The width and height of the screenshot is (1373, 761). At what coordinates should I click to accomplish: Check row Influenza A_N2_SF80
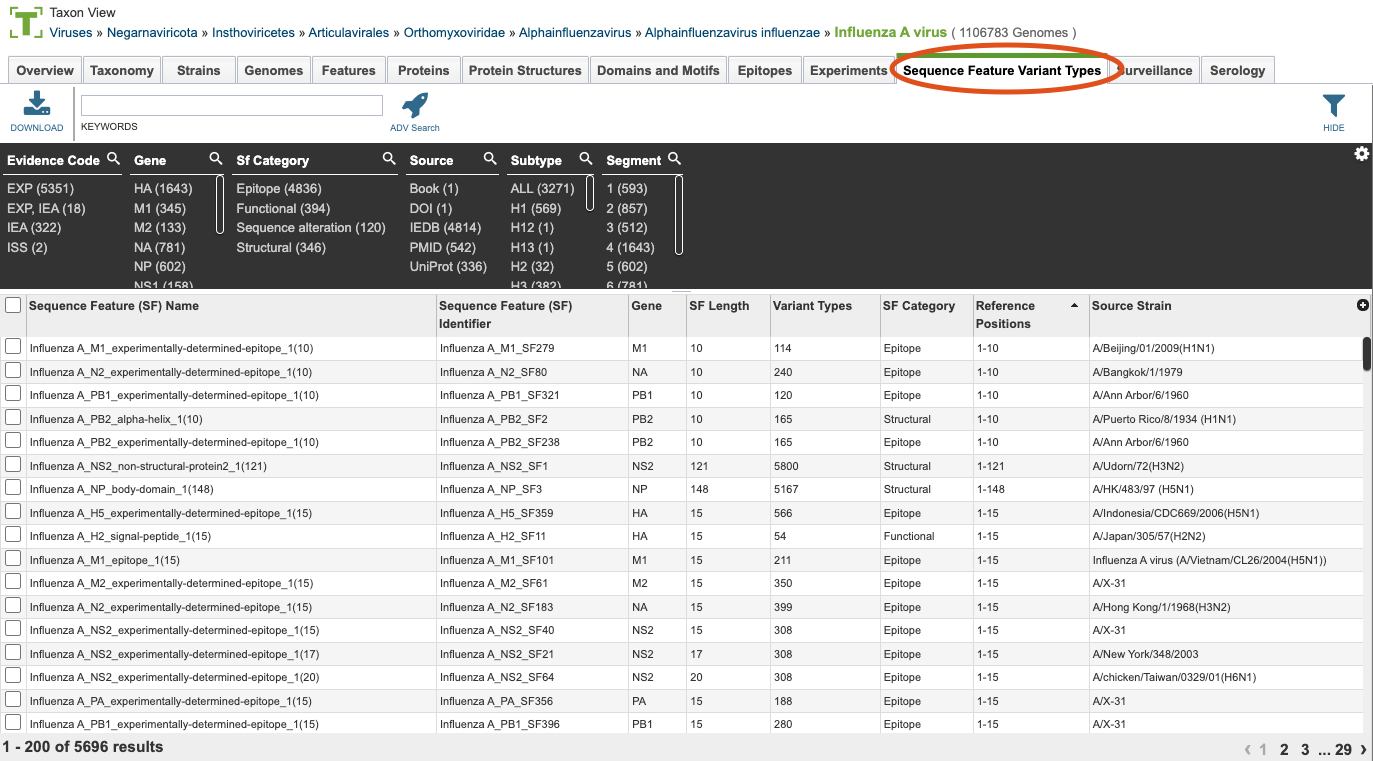(x=13, y=370)
